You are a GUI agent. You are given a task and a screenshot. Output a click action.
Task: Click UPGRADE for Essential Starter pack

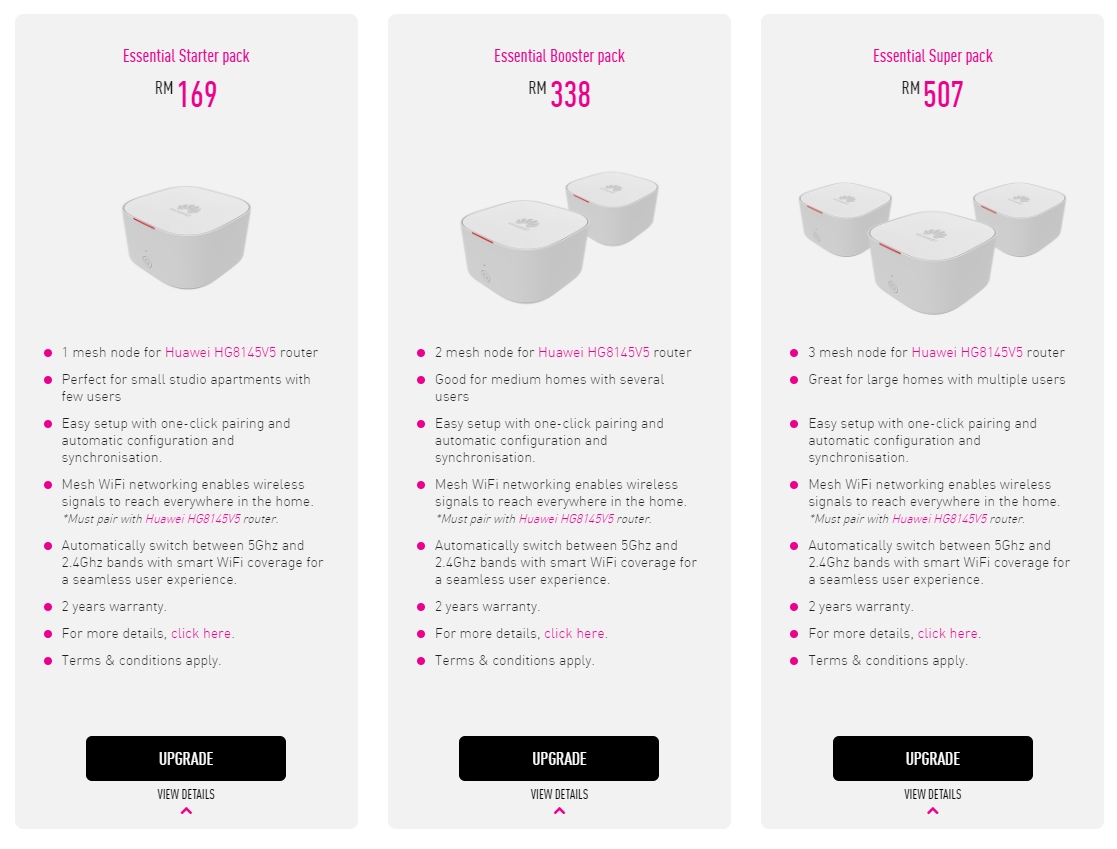(x=186, y=758)
